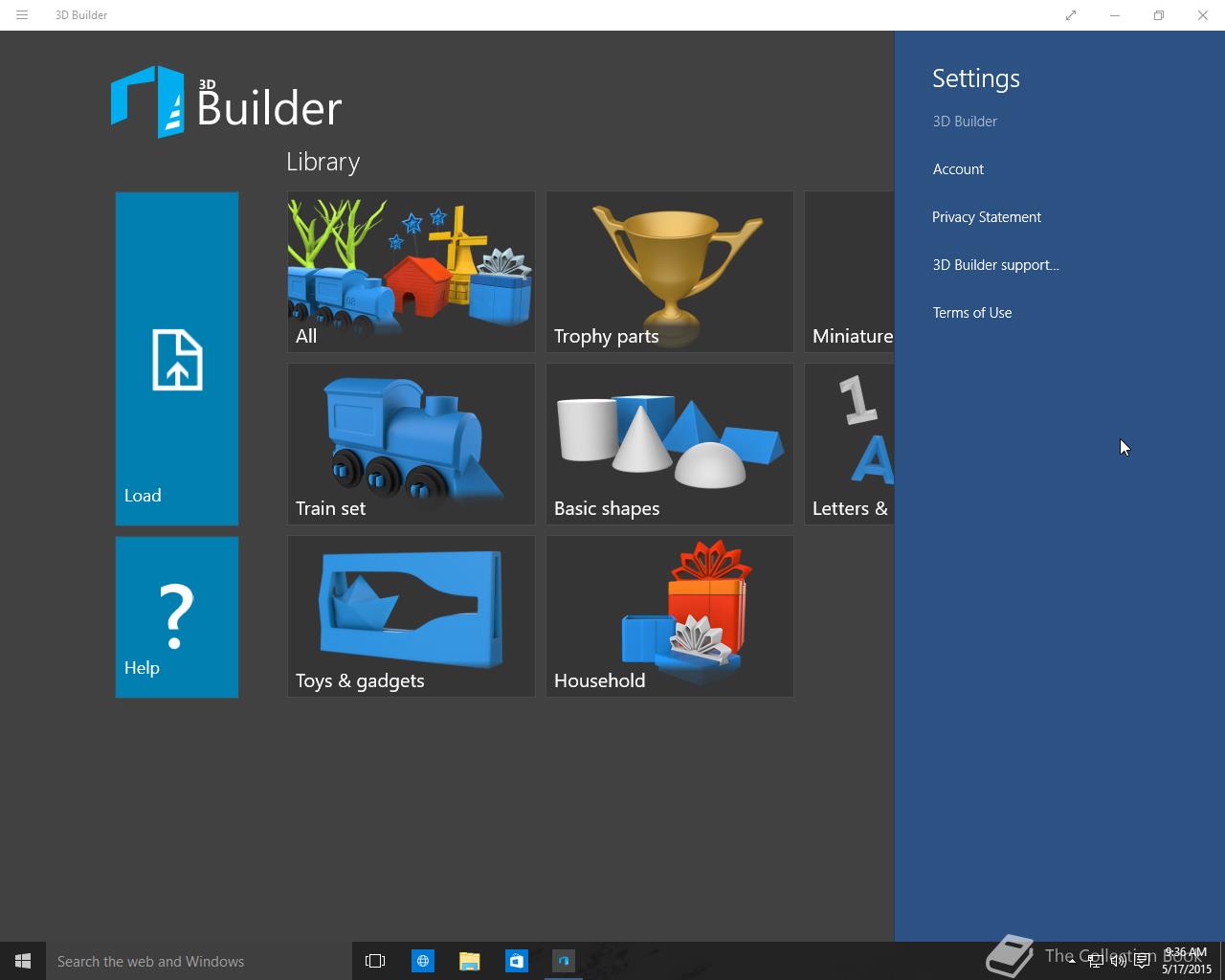Open Terms of Use
Viewport: 1225px width, 980px height.
(x=972, y=313)
